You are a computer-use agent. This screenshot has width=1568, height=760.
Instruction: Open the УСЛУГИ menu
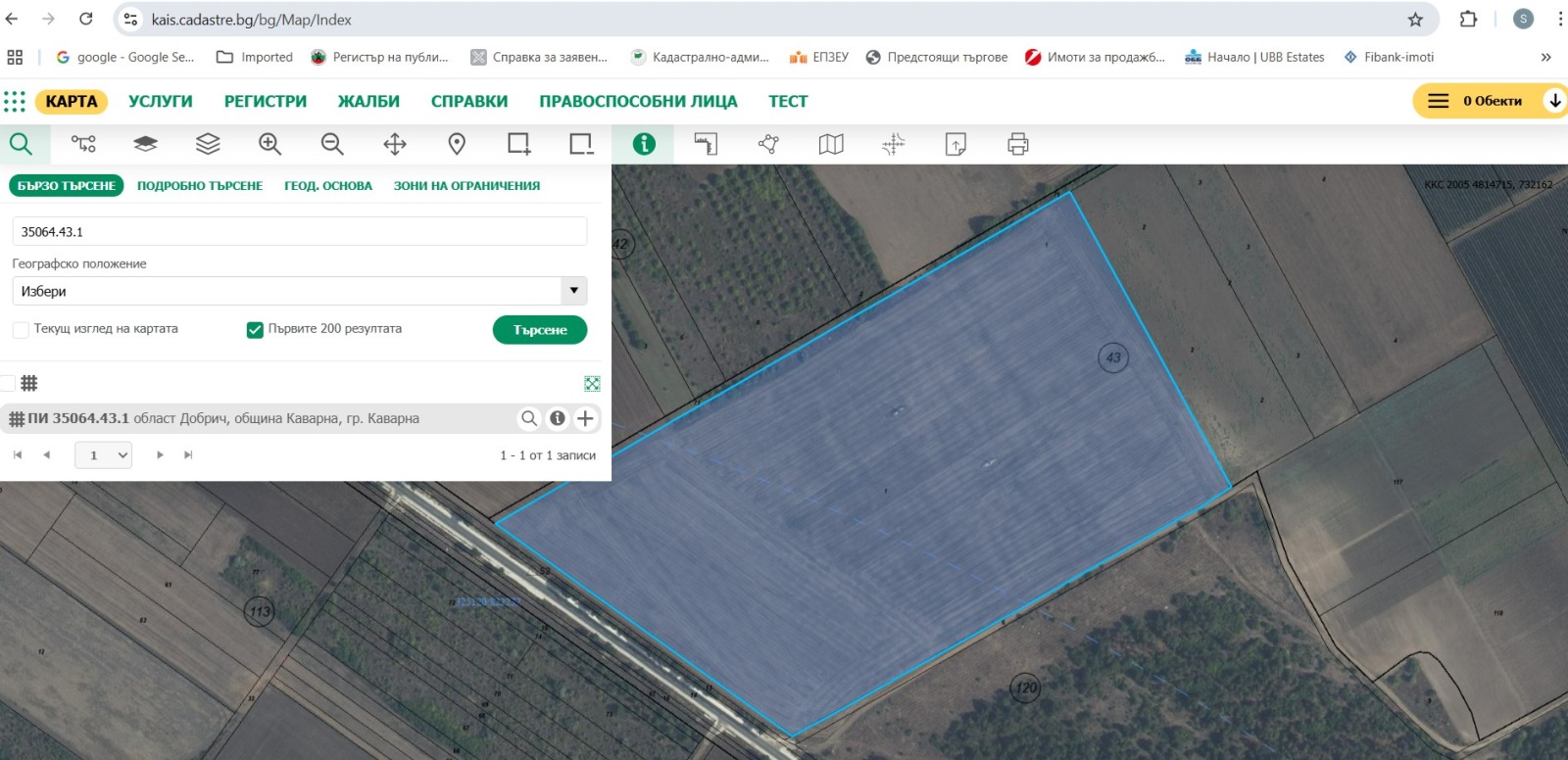pyautogui.click(x=161, y=102)
